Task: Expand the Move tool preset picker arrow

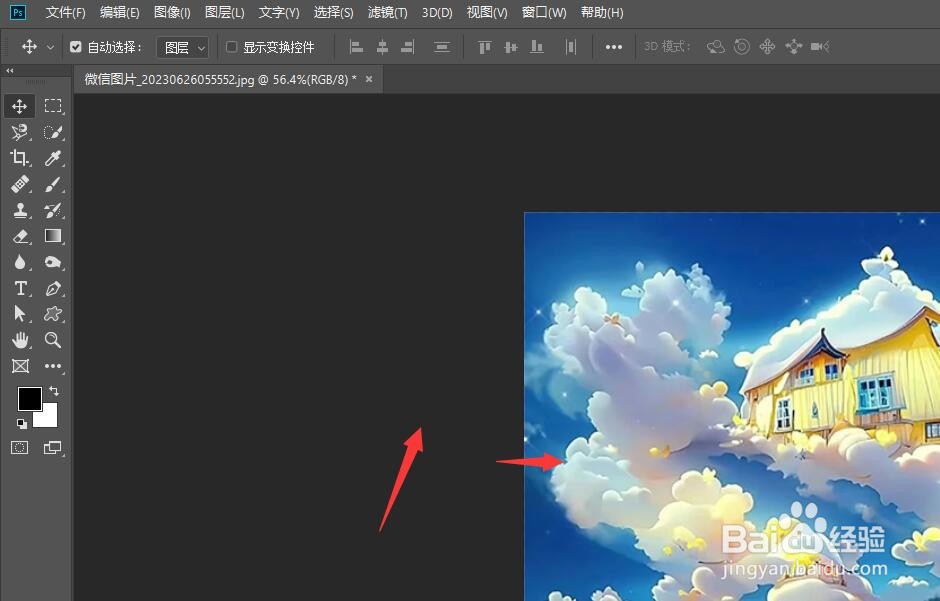Action: [x=50, y=47]
